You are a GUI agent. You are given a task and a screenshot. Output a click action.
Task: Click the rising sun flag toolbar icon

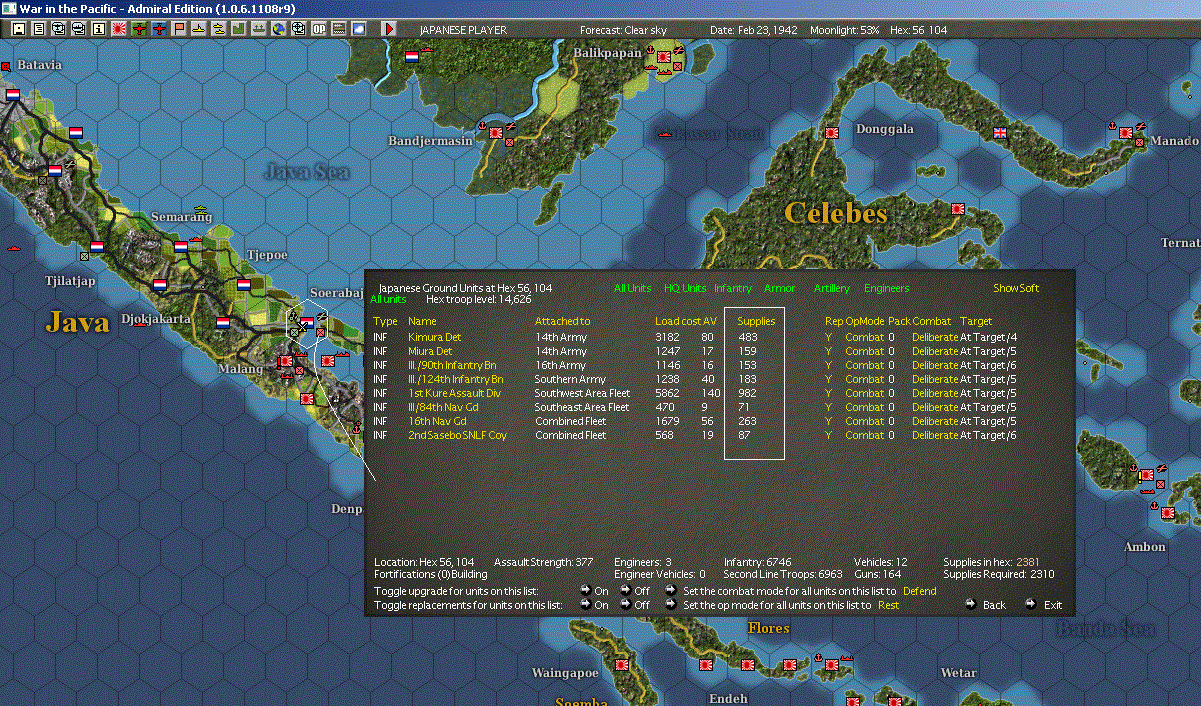[119, 29]
